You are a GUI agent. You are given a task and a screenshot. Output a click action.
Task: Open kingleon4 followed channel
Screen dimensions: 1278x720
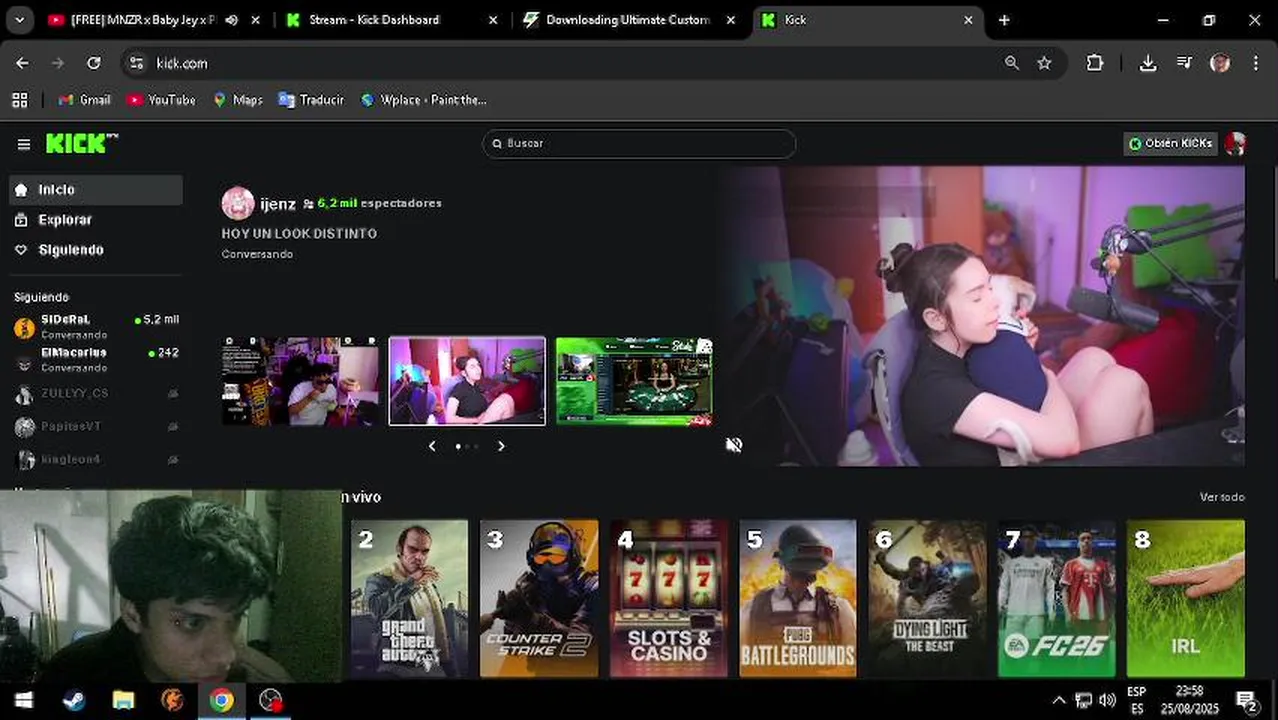point(96,460)
